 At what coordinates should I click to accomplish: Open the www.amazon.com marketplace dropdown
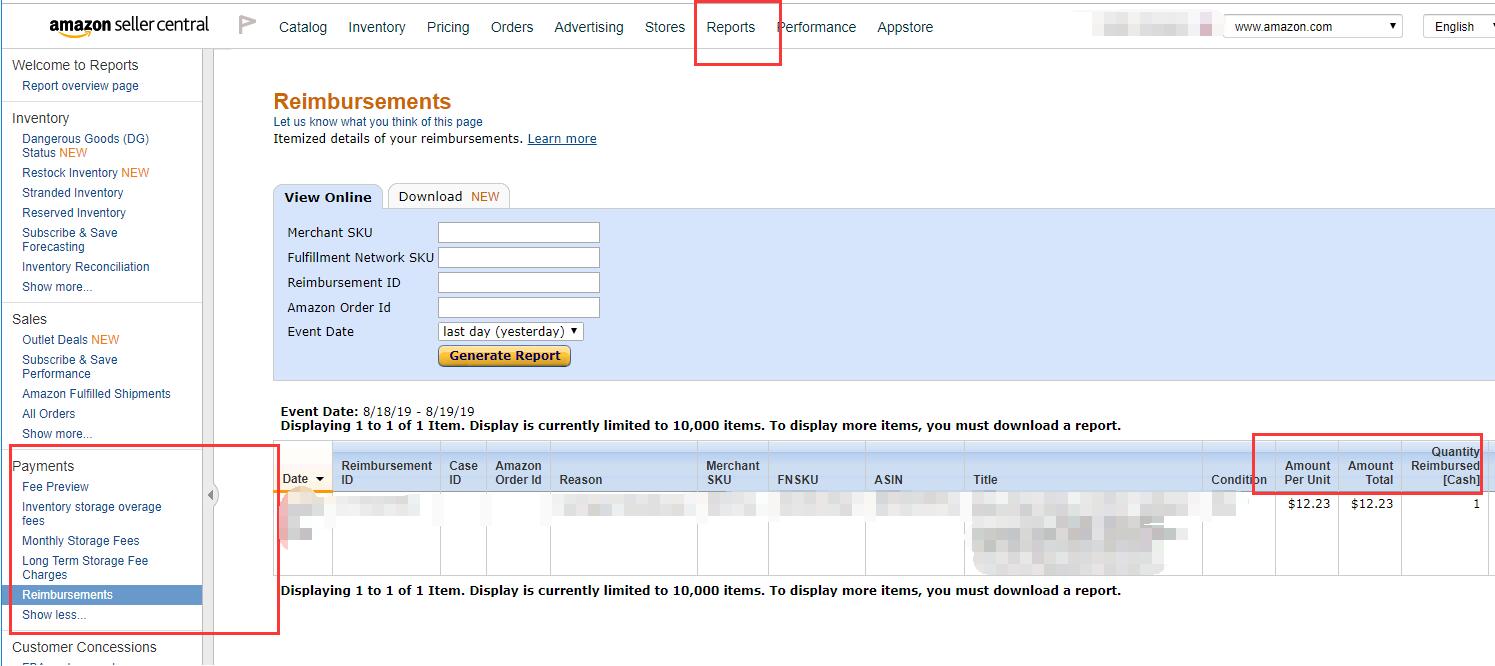tap(1313, 27)
